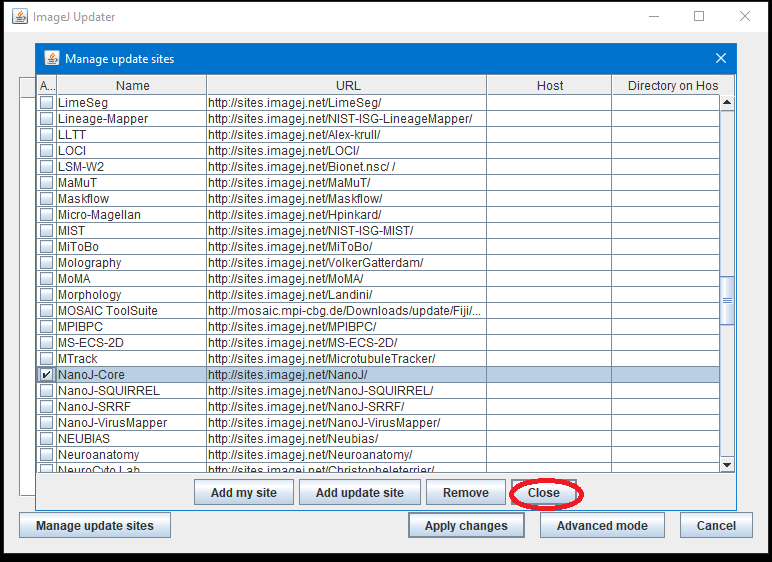Click the Close button in Manage update sites

tap(544, 493)
